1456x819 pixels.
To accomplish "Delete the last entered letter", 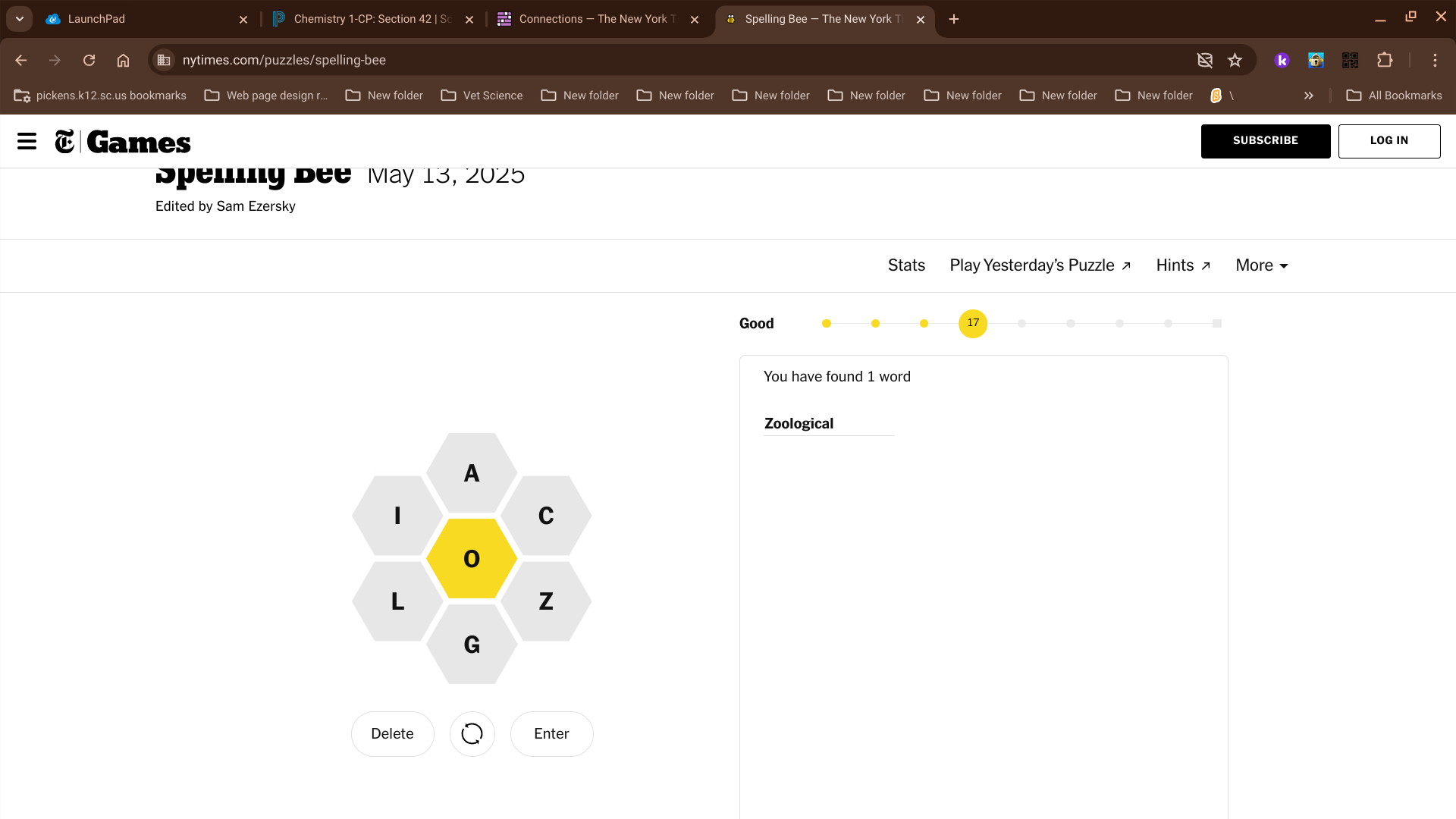I will (392, 733).
